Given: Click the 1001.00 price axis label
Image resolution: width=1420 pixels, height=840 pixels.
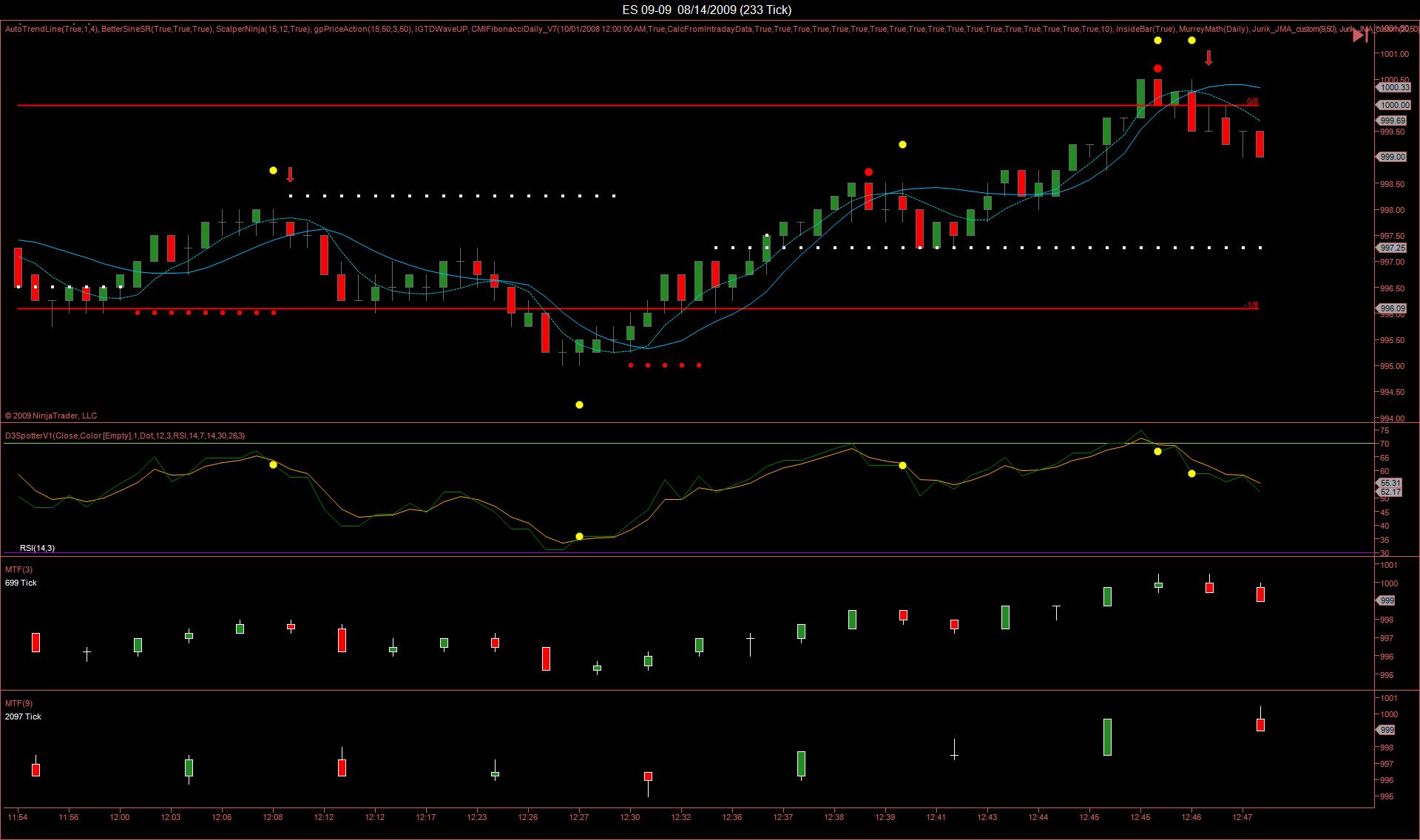Looking at the screenshot, I should coord(1393,54).
